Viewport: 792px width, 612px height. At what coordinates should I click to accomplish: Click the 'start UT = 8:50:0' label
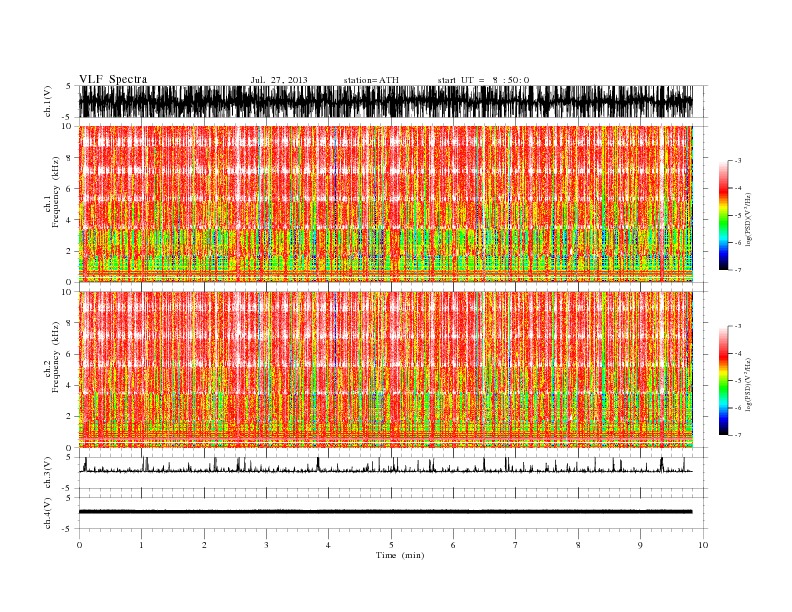coord(483,80)
